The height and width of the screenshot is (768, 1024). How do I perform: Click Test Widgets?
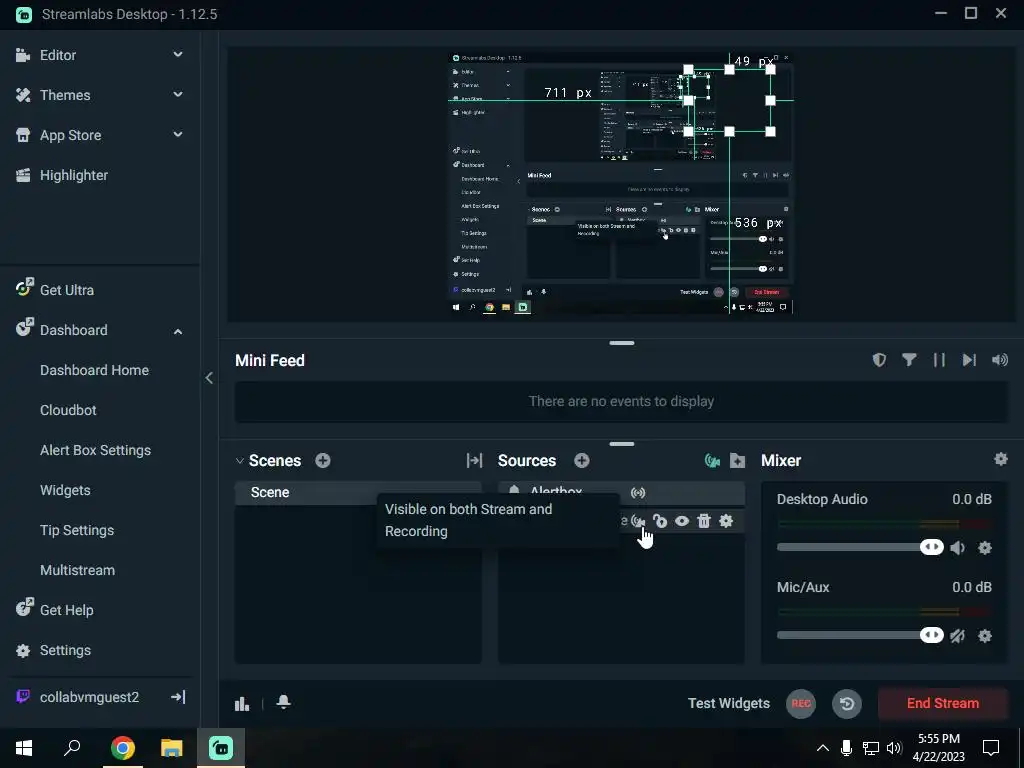tap(729, 703)
